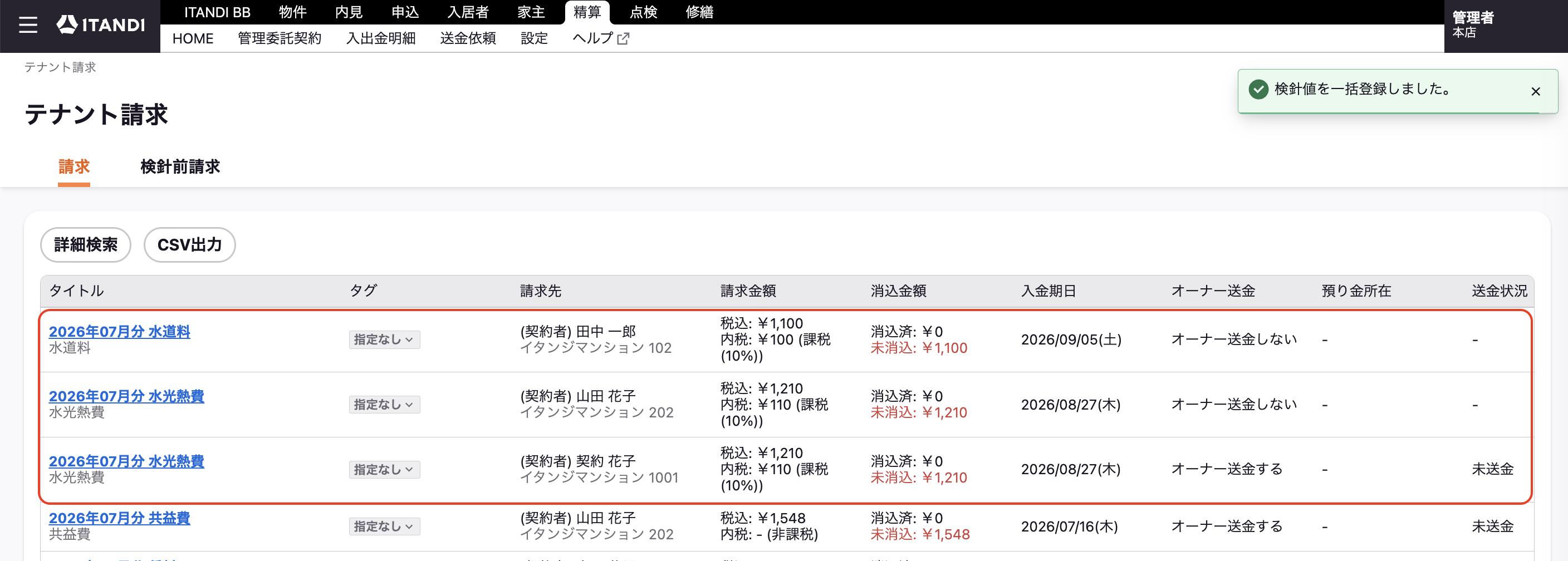
Task: Open 水光熱費 link for 山田 花子
Action: (x=126, y=396)
